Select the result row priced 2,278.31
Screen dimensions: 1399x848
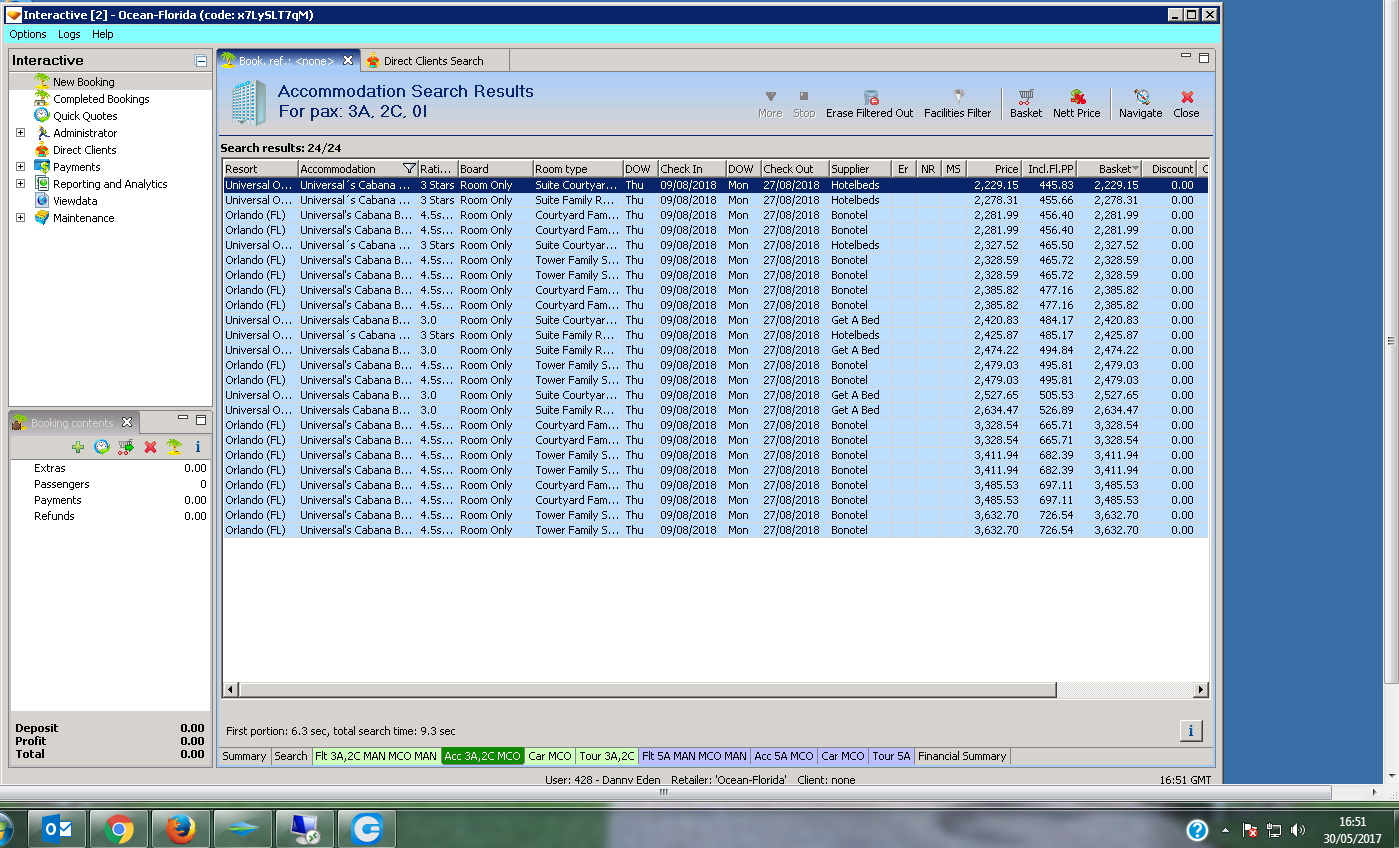click(715, 200)
